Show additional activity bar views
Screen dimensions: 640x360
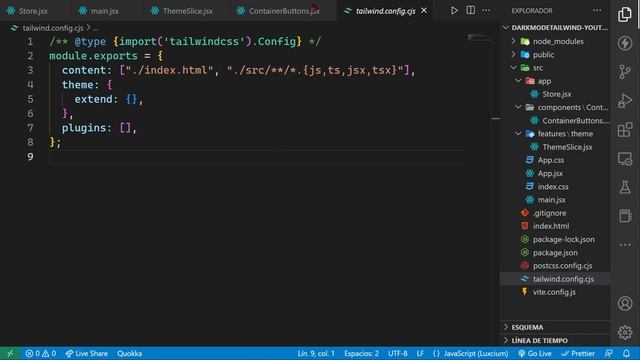[624, 245]
